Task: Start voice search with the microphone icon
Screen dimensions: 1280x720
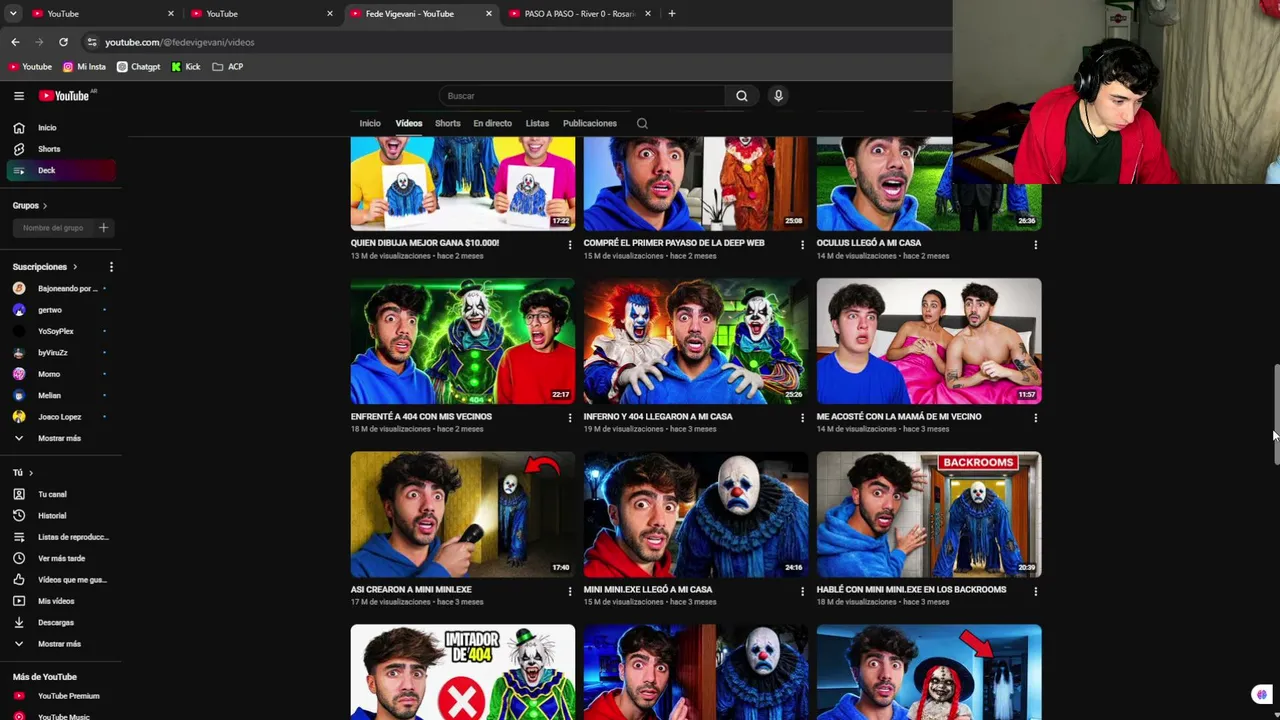Action: [x=778, y=96]
